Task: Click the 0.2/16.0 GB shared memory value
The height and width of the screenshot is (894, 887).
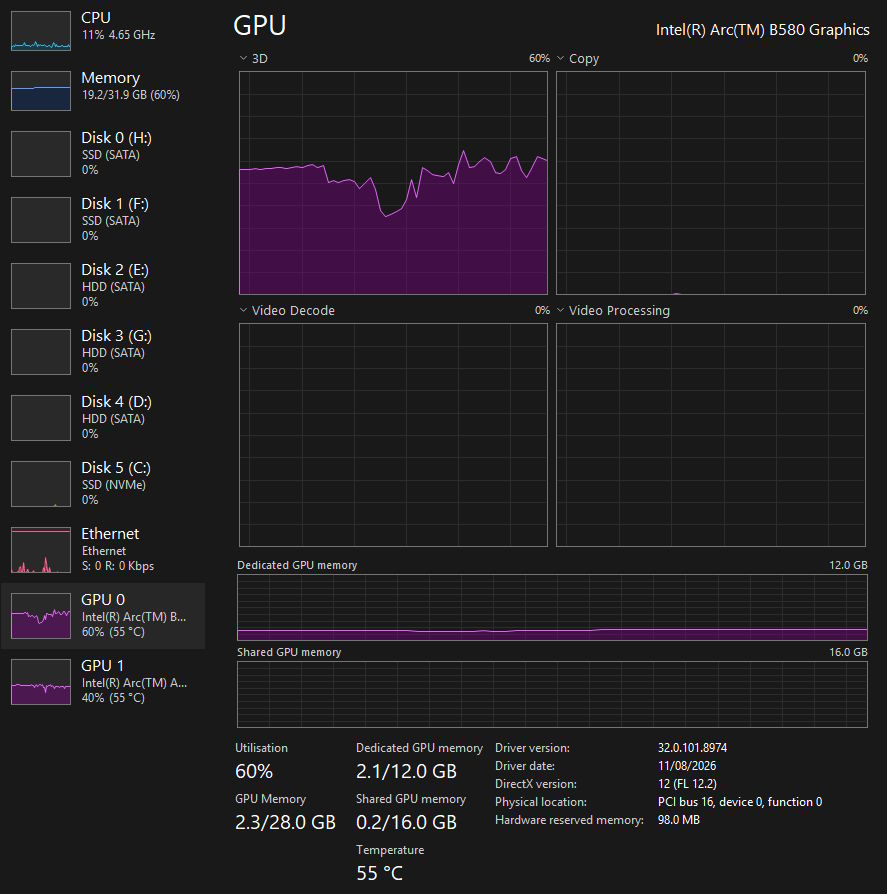Action: (x=406, y=822)
